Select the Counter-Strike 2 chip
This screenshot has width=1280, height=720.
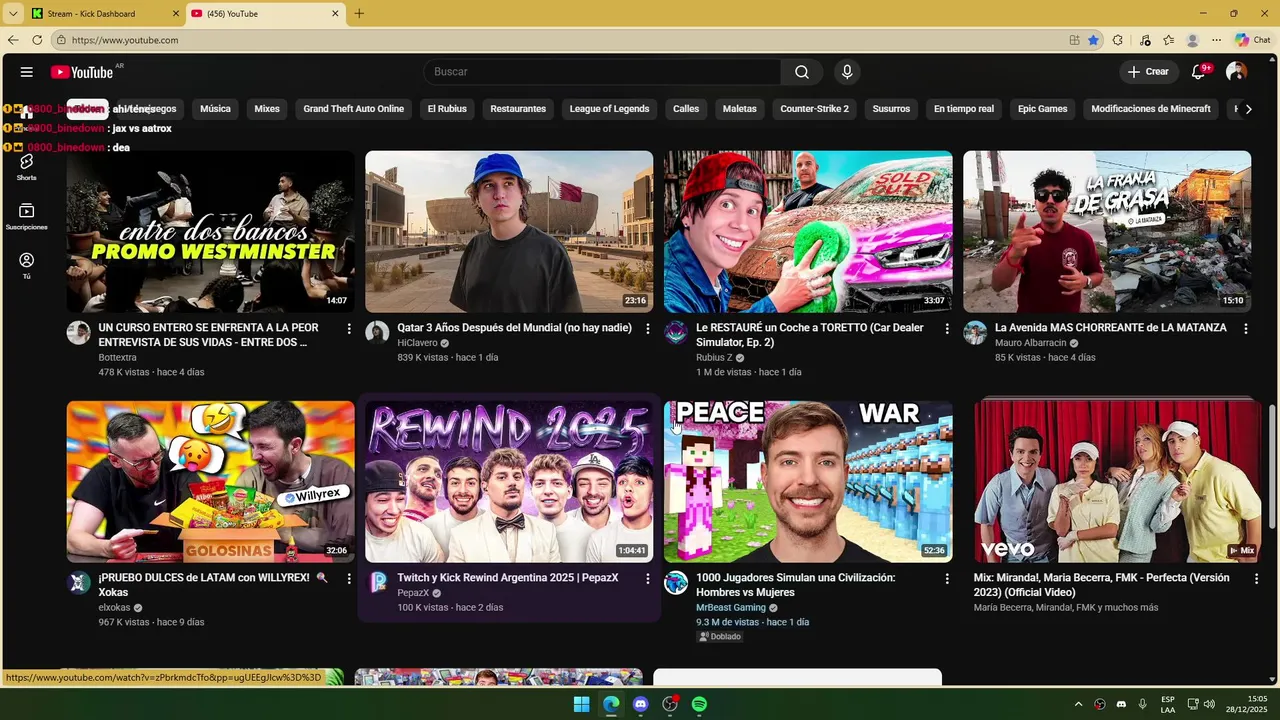click(814, 109)
